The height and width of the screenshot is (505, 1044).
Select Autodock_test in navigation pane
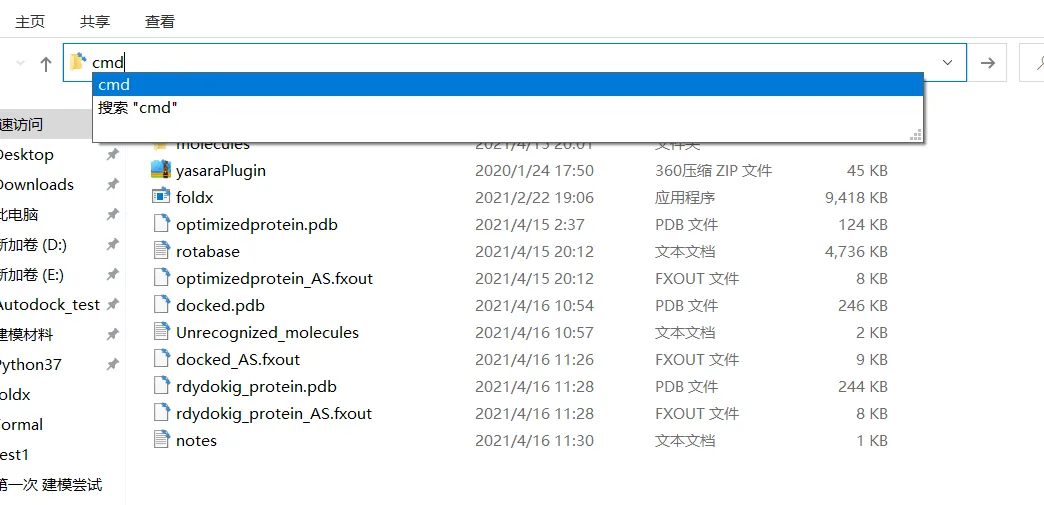coord(50,305)
